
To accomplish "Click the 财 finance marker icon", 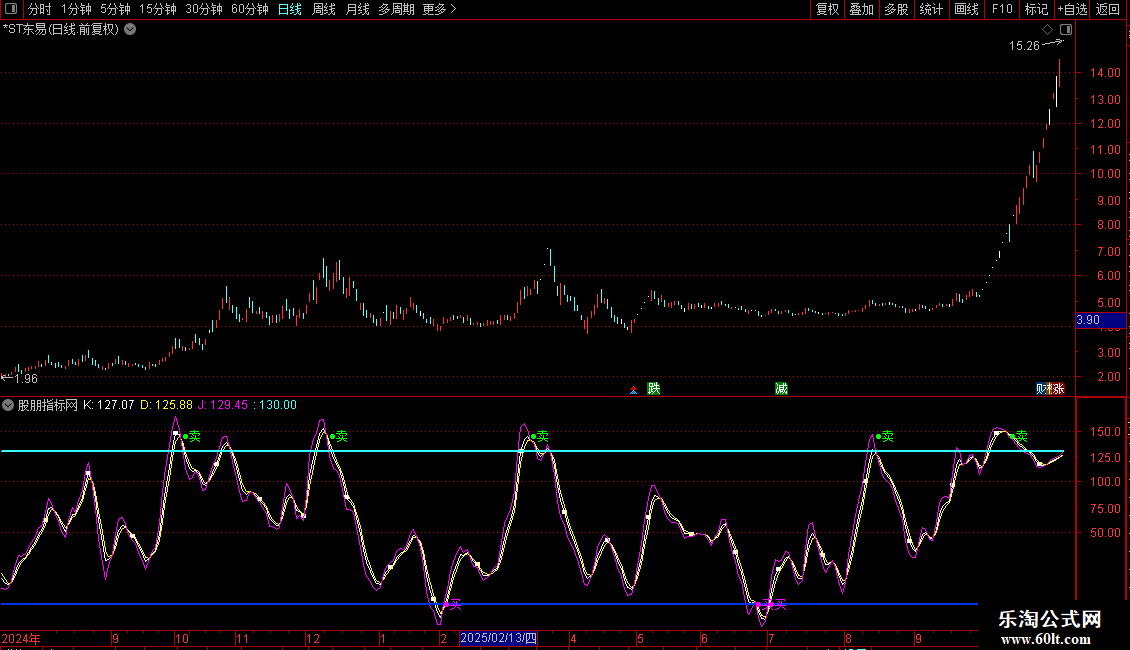I will coord(1042,388).
